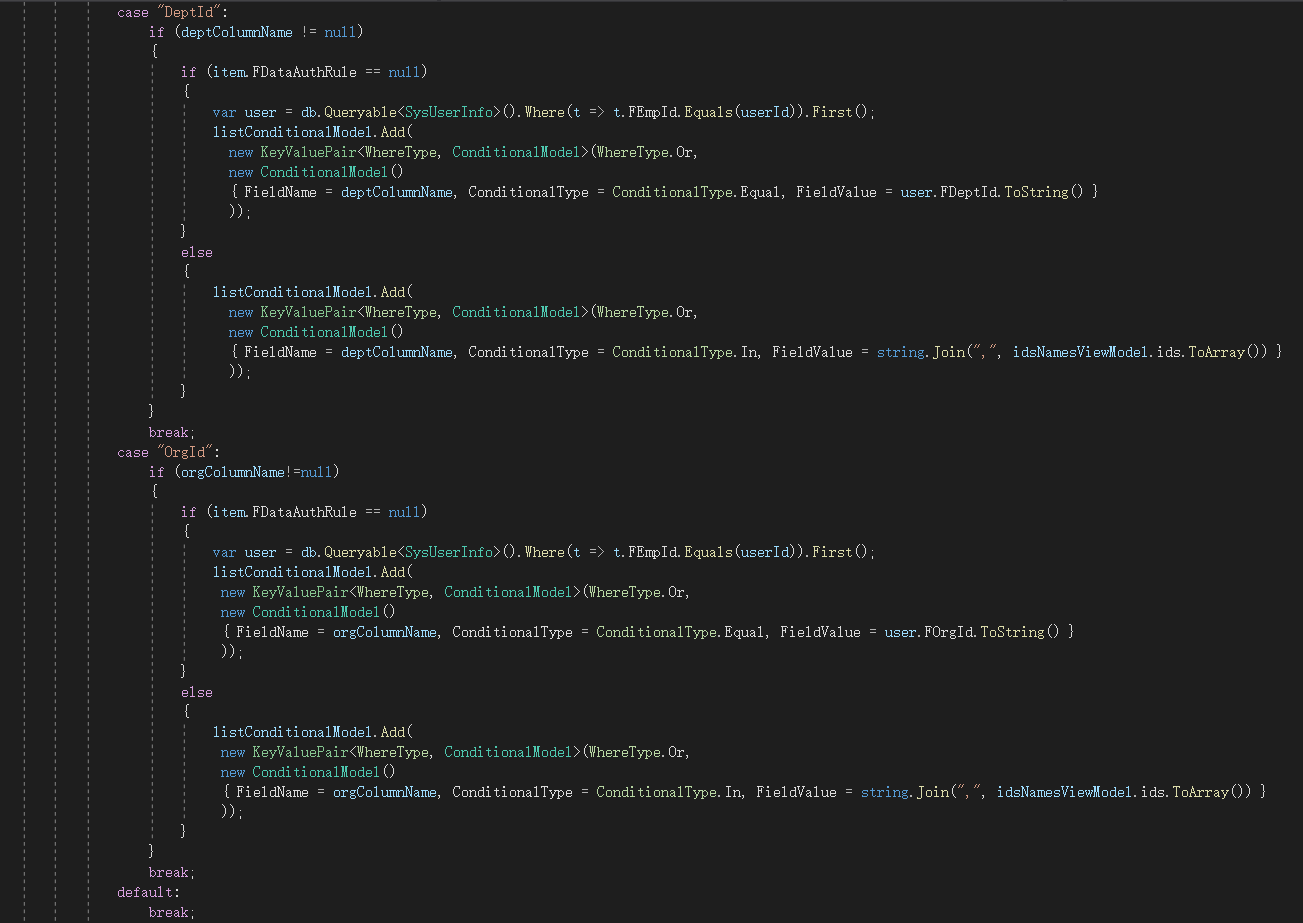Image resolution: width=1303 pixels, height=923 pixels.
Task: Click the var keyword in the DeptId case
Action: tap(225, 112)
